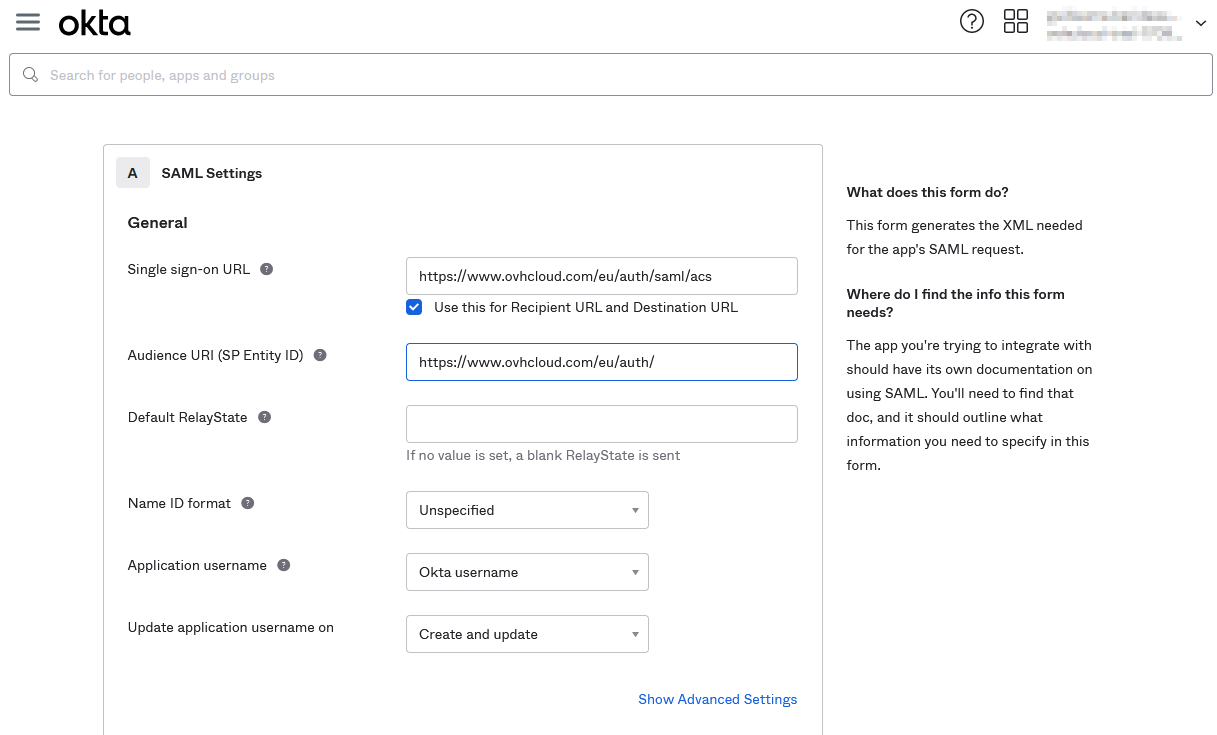This screenshot has width=1217, height=735.
Task: Show the Application username help tooltip
Action: click(283, 564)
